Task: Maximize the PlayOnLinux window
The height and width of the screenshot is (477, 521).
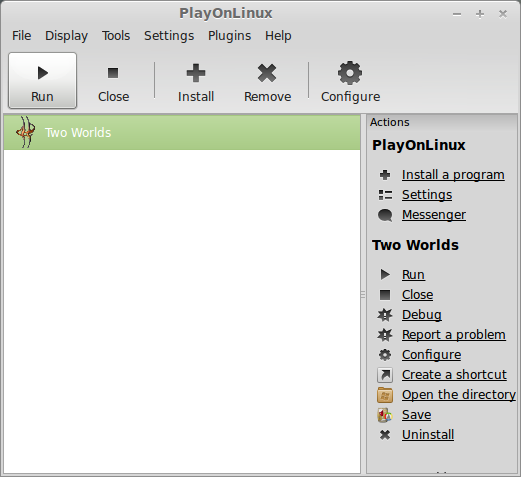Action: tap(480, 14)
